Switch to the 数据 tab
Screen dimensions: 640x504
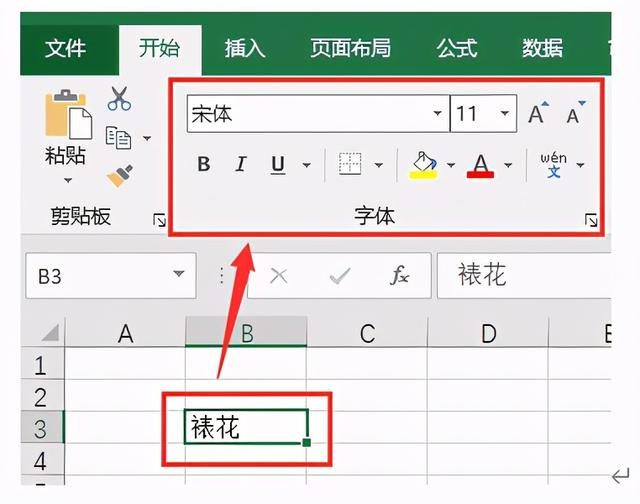pos(542,48)
